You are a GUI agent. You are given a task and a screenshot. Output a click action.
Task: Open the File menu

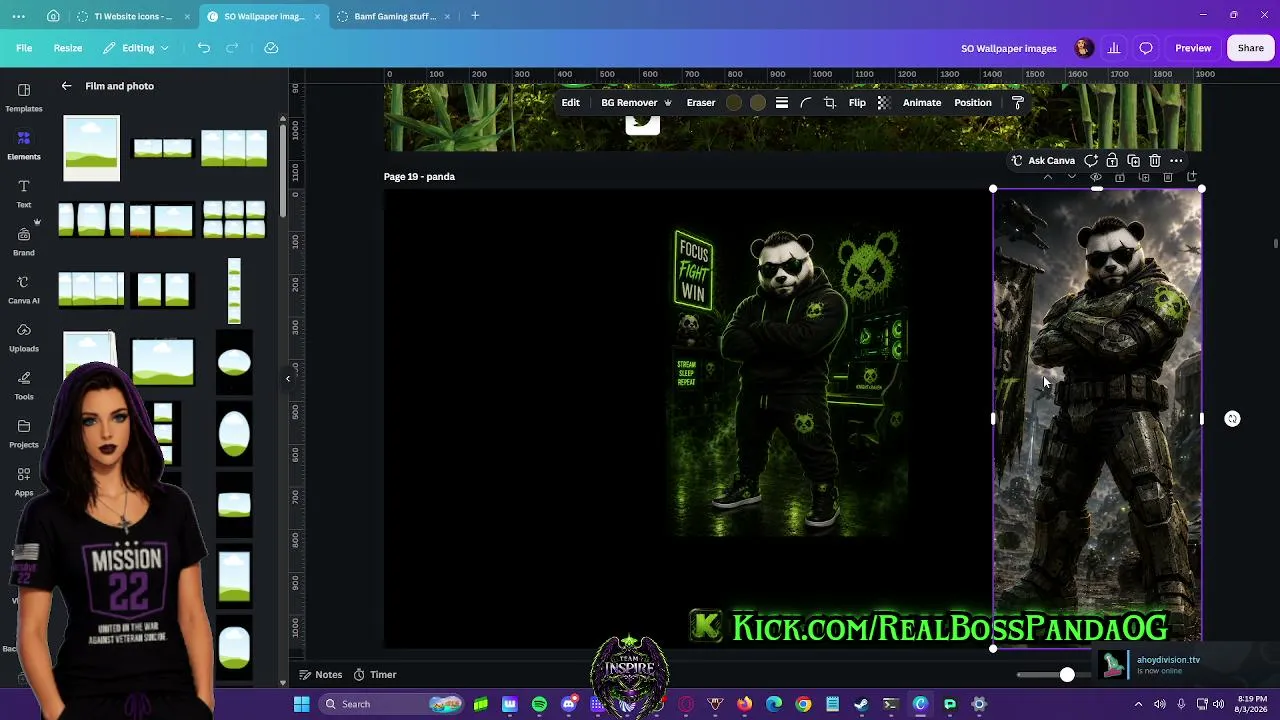[x=24, y=48]
